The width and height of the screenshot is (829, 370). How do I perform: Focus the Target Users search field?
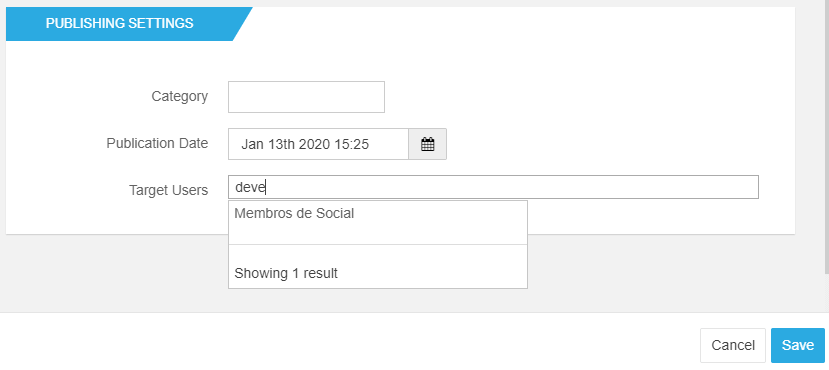tap(493, 187)
